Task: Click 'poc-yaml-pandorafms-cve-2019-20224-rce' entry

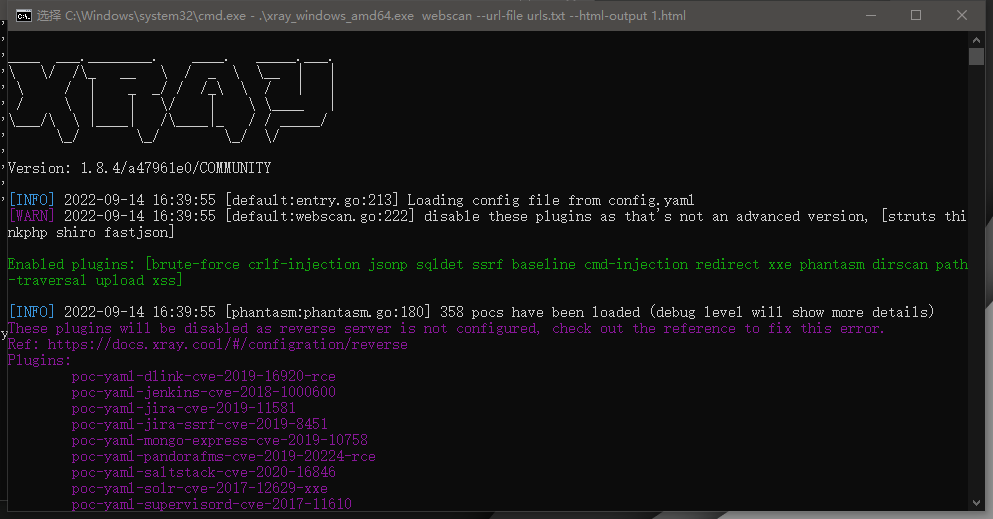Action: (224, 456)
